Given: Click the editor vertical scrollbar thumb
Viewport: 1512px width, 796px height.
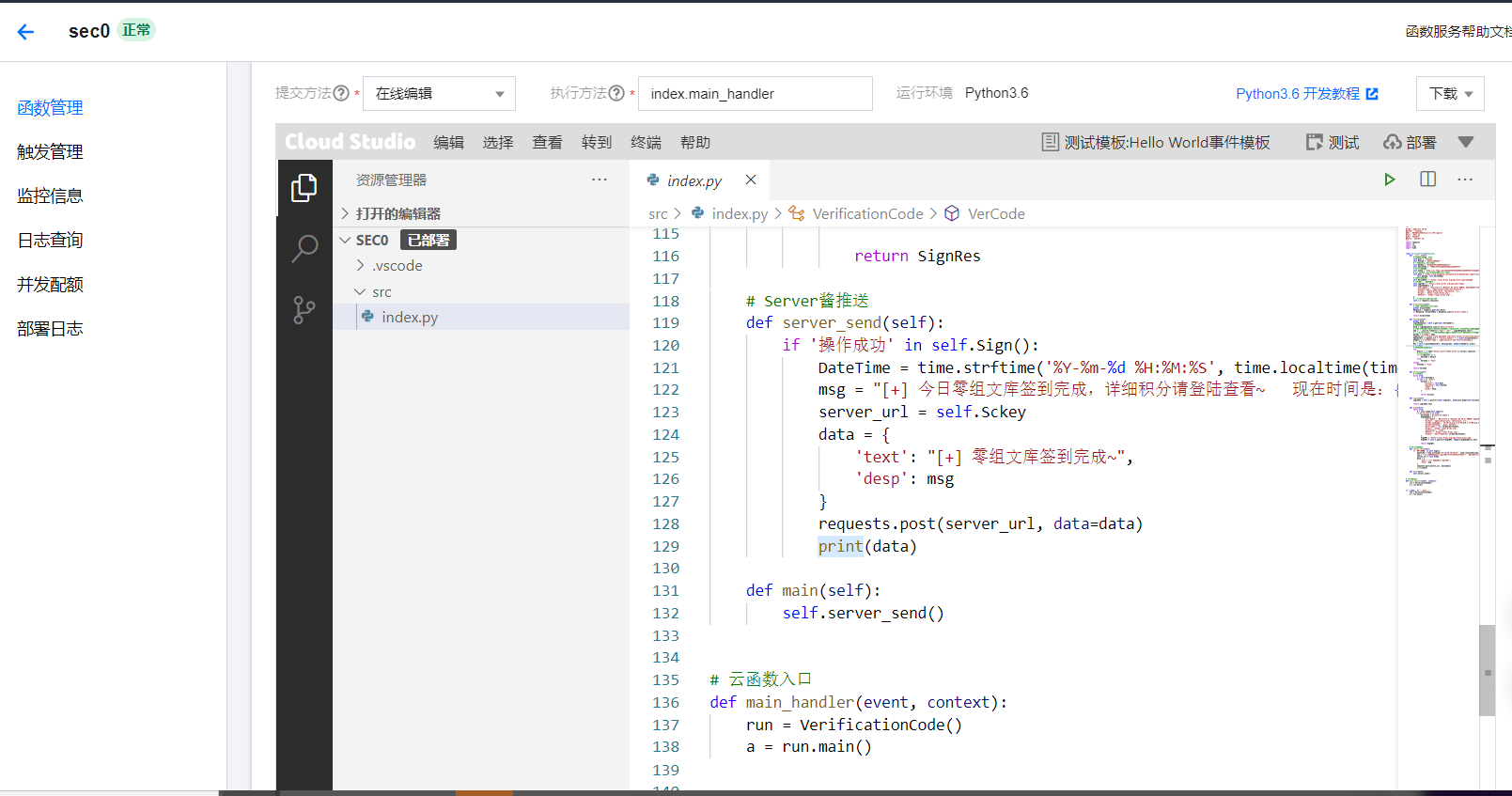Looking at the screenshot, I should point(1487,670).
